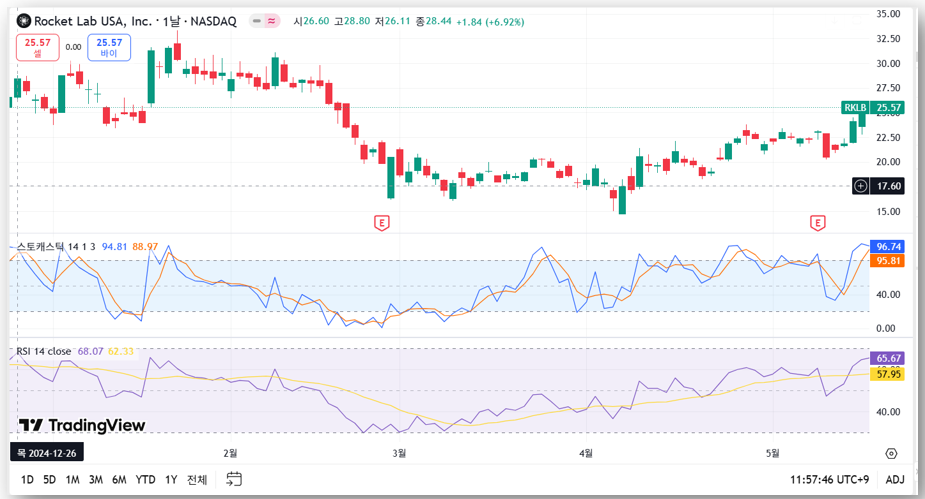Select the 1M time range
The height and width of the screenshot is (499, 925).
click(x=73, y=480)
